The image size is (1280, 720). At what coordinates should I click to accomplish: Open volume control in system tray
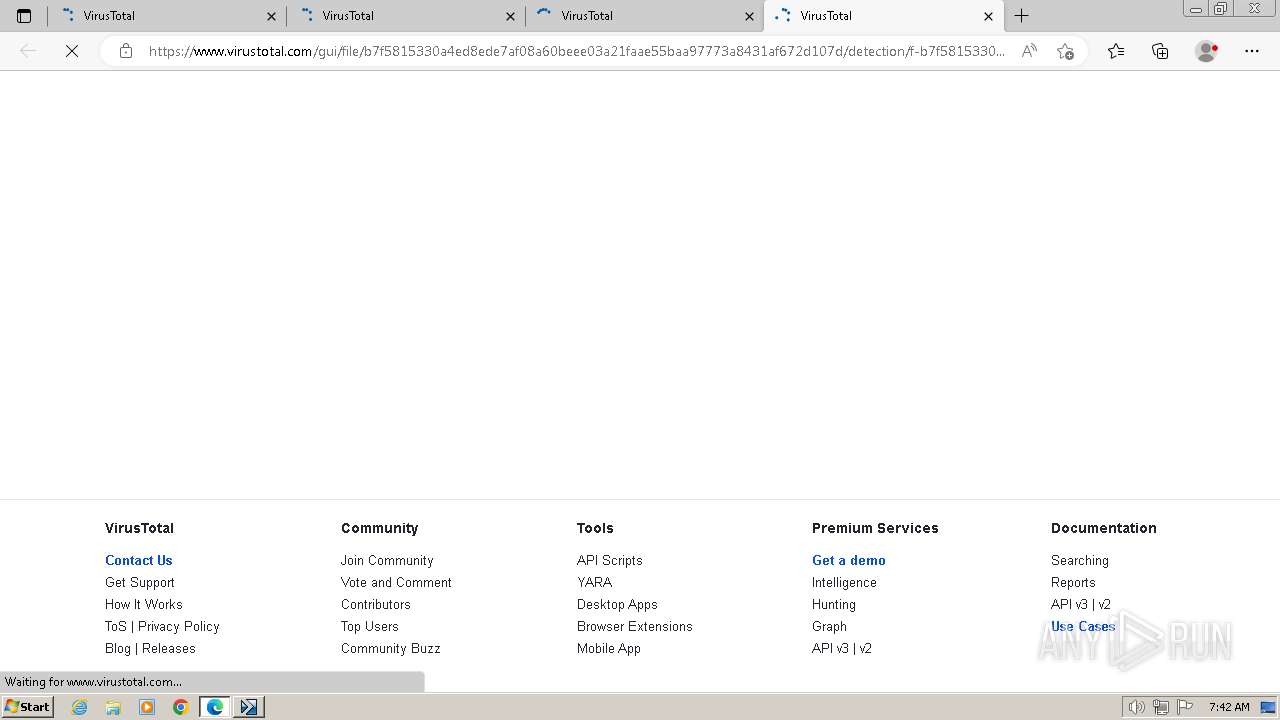tap(1136, 707)
